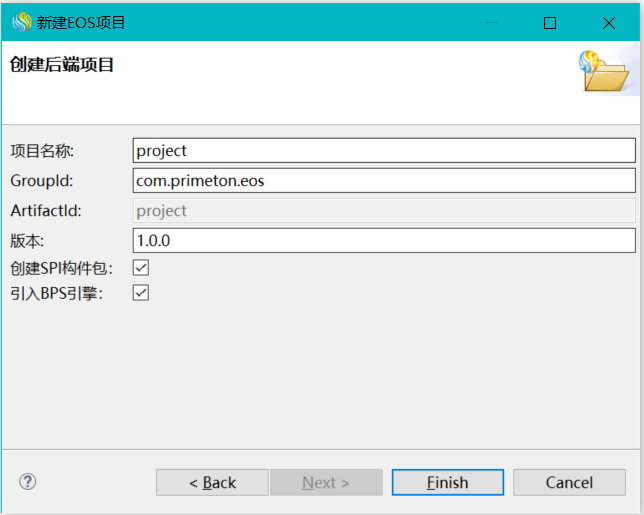The width and height of the screenshot is (644, 515).
Task: Click the 项目名称 label text
Action: 42,151
